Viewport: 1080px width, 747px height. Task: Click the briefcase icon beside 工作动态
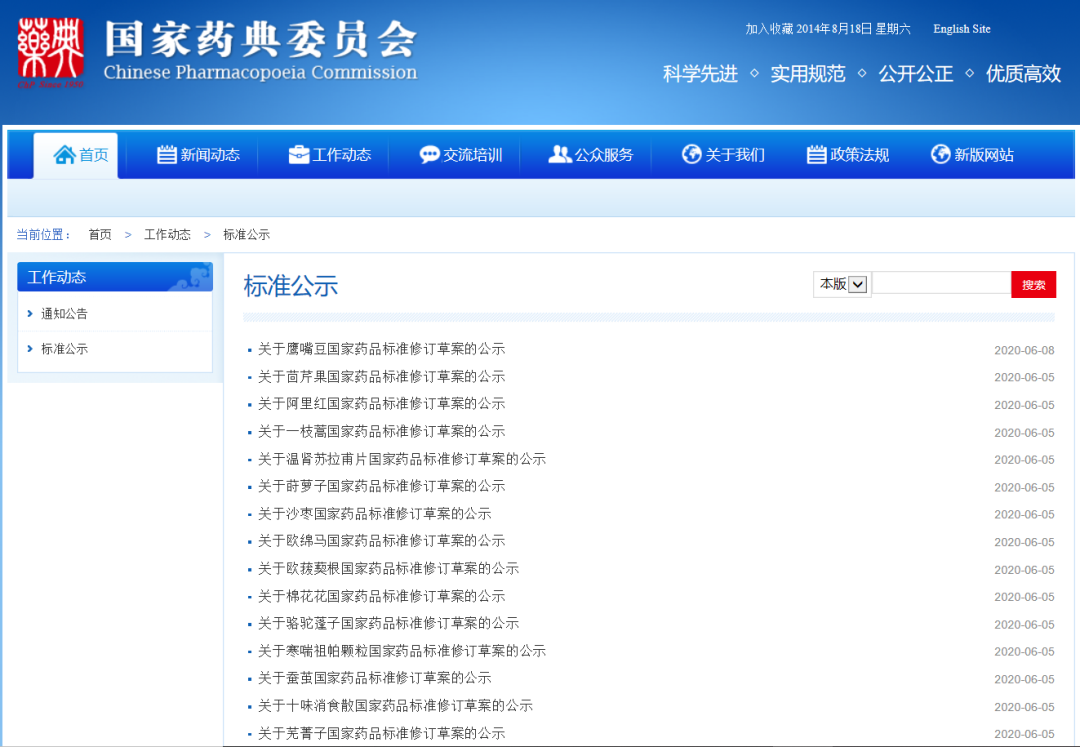(299, 155)
